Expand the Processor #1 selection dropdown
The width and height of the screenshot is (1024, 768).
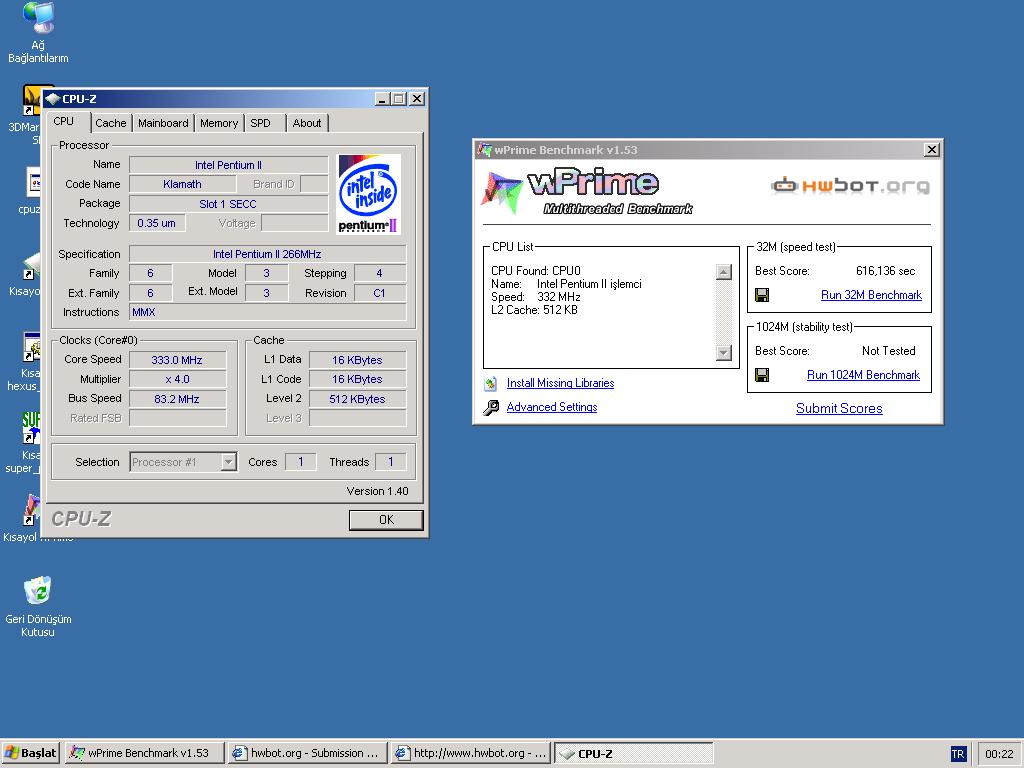[228, 462]
